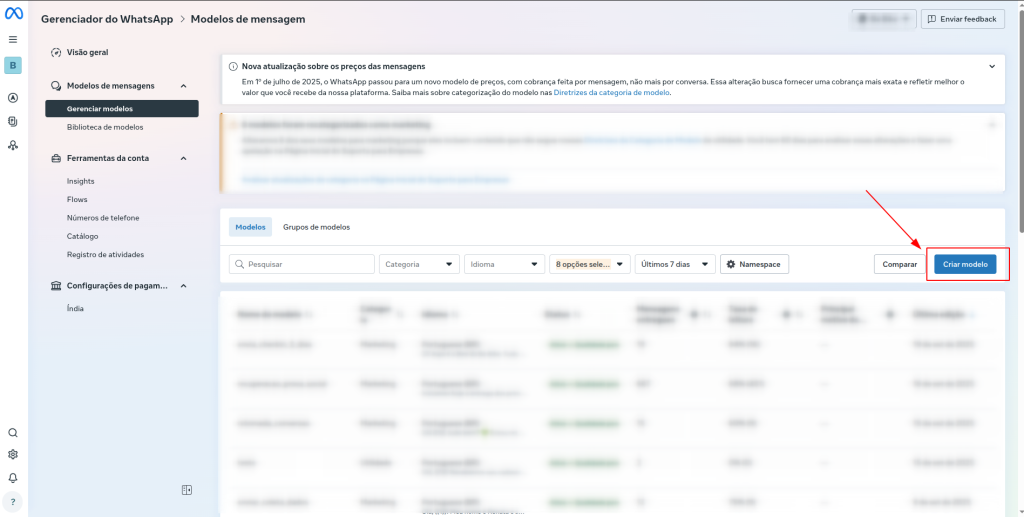This screenshot has width=1024, height=517.
Task: Open the hamburger menu in left rail
Action: coord(13,39)
